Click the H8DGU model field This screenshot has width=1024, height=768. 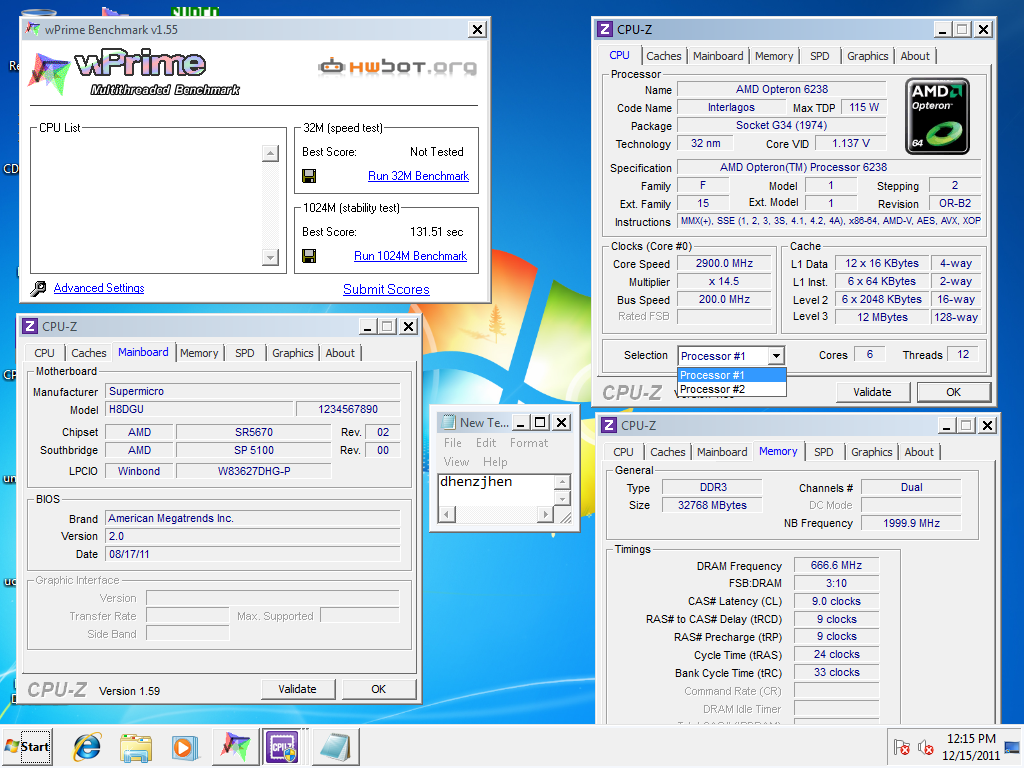point(199,409)
